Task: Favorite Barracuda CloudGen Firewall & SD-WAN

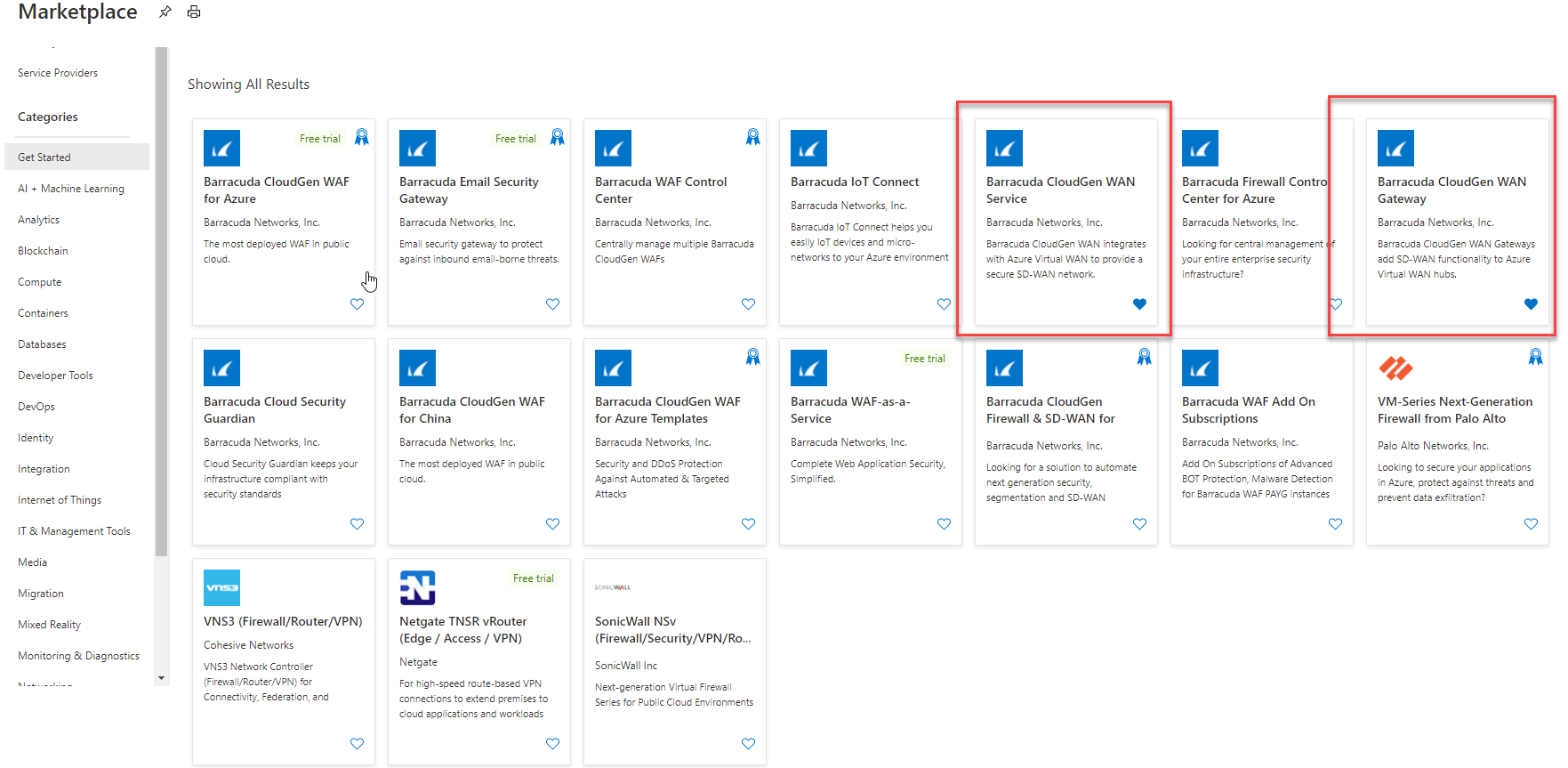Action: click(1139, 524)
